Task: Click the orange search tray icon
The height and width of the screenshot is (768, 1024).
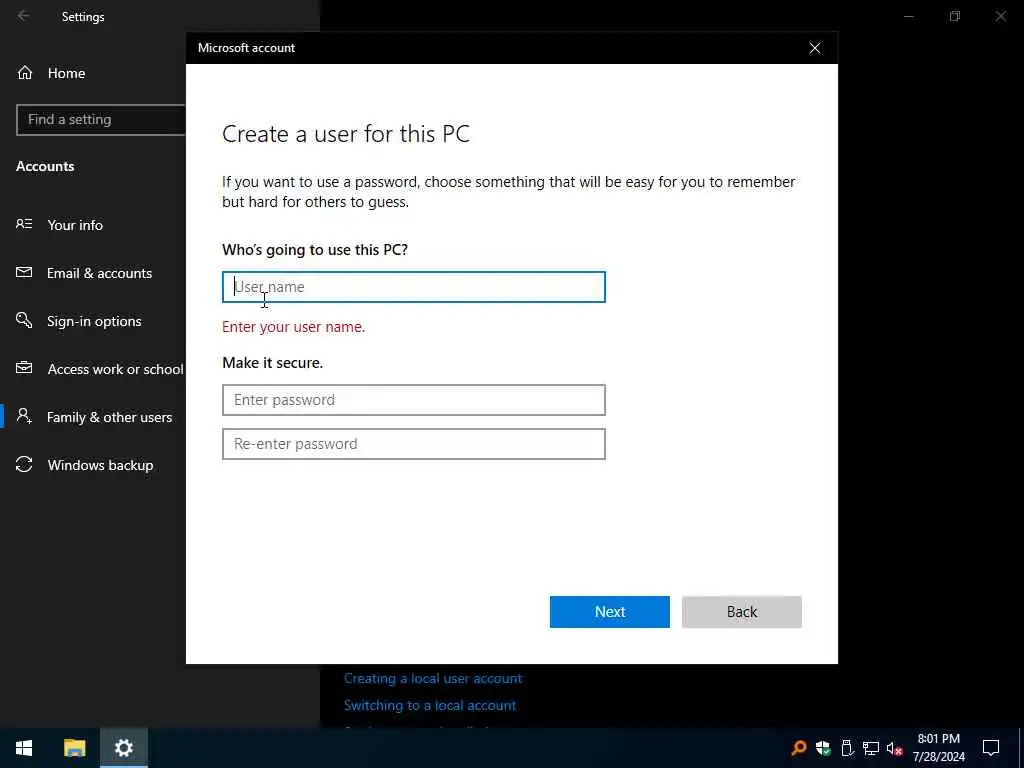Action: click(x=798, y=748)
